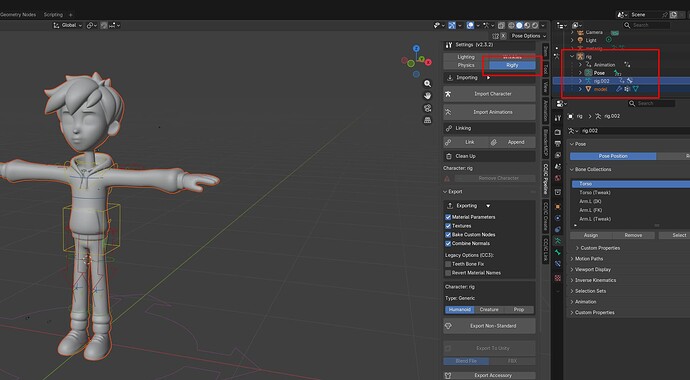Open the Object properties tab

558,207
